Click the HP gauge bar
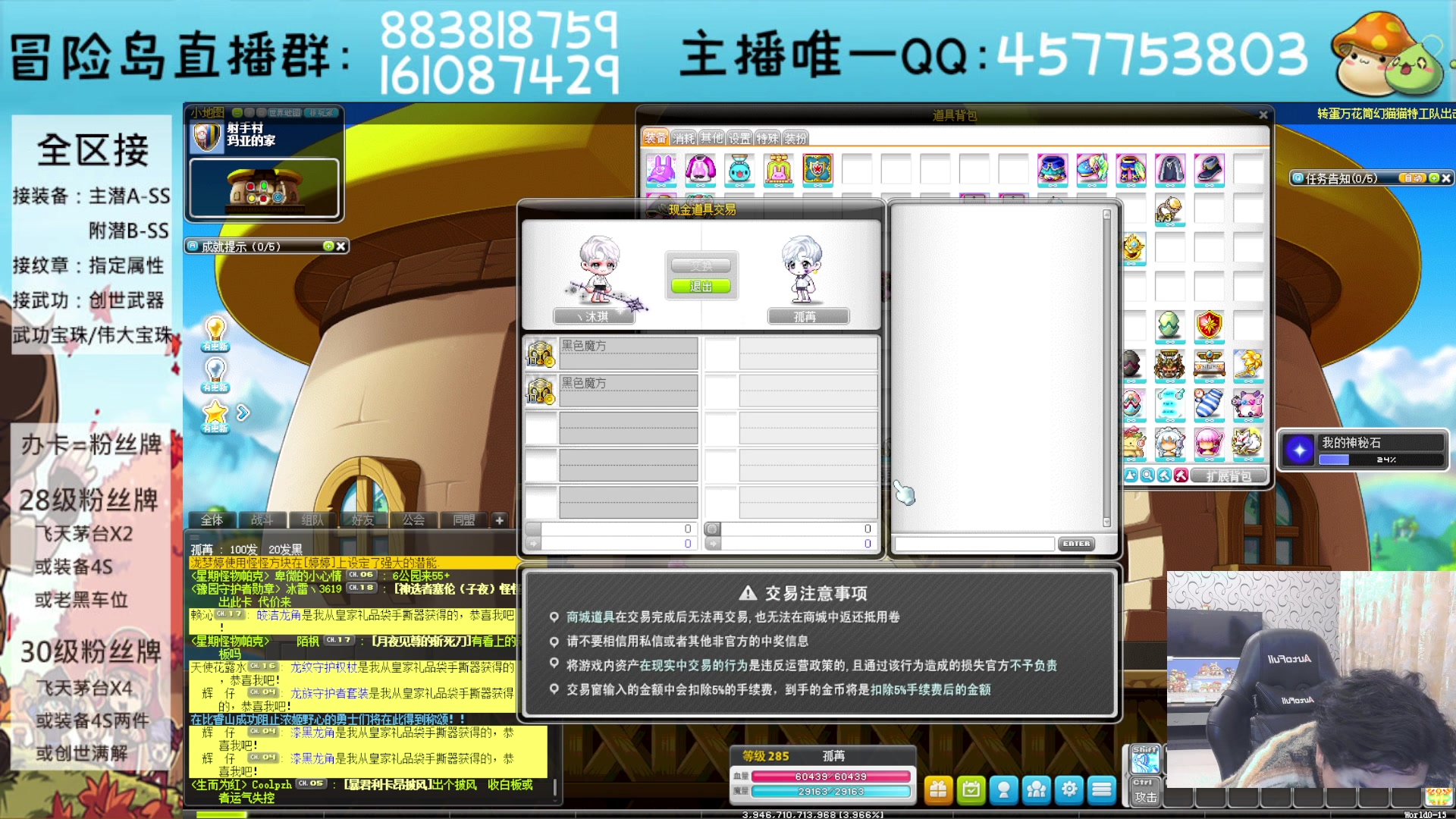This screenshot has height=819, width=1456. point(830,777)
